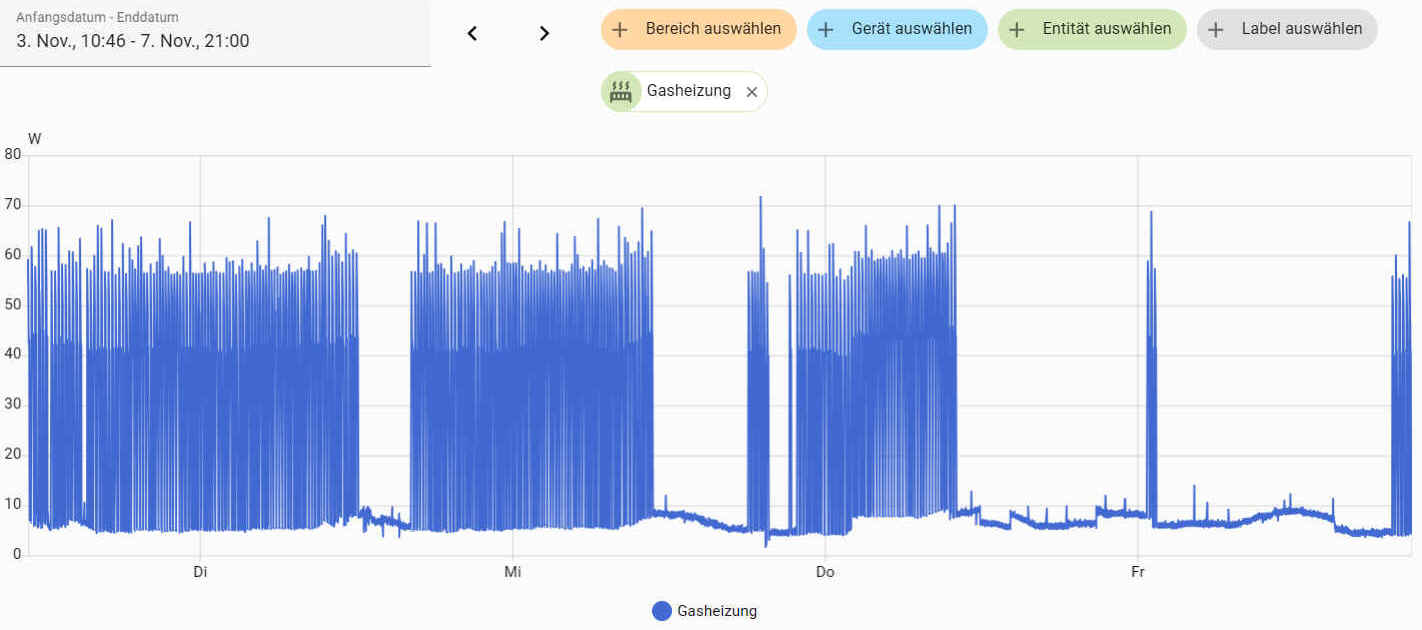1422x630 pixels.
Task: Click the plus icon on Gerät auswählen
Action: click(x=826, y=29)
